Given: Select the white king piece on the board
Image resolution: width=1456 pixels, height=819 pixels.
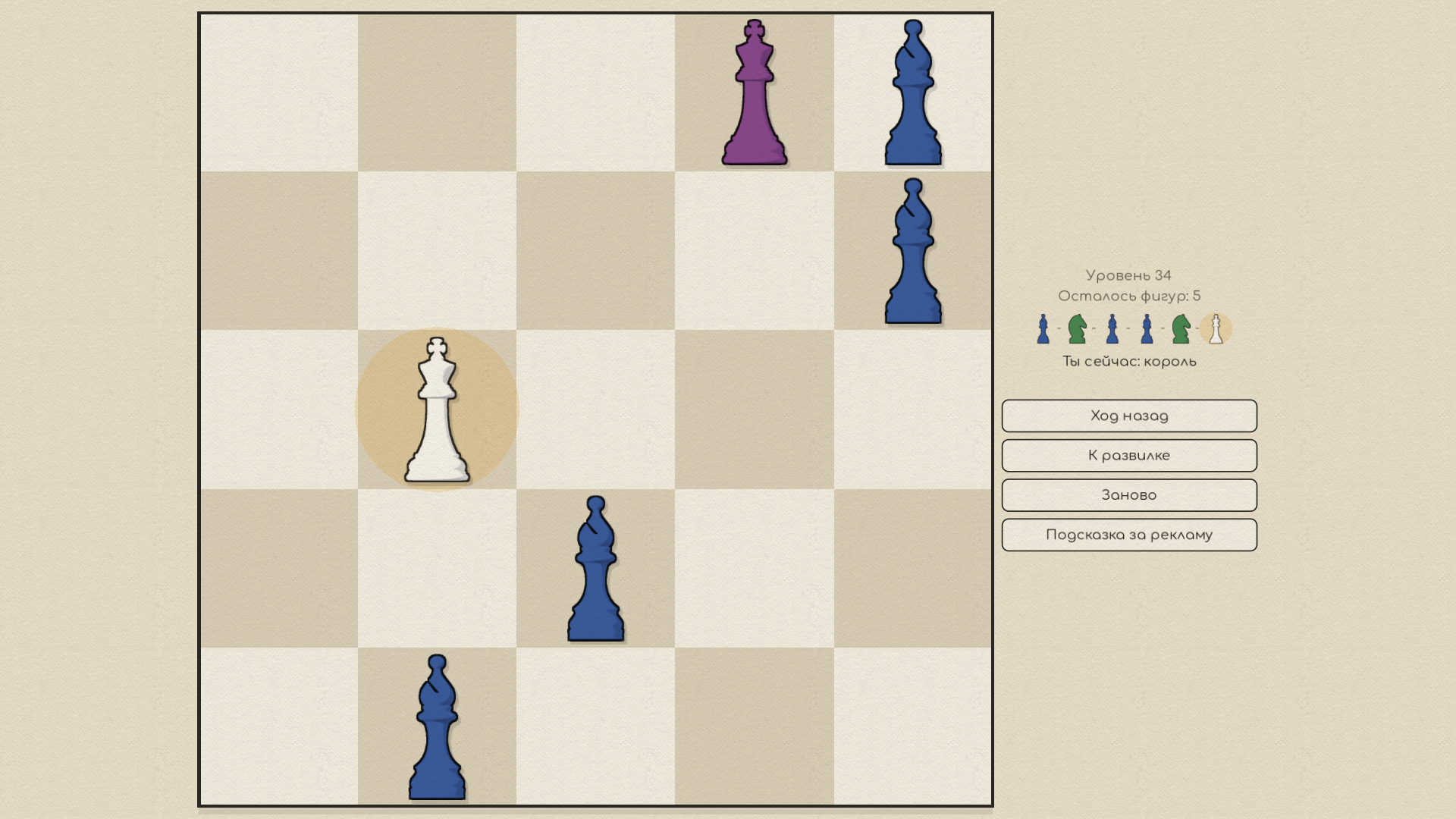Looking at the screenshot, I should [x=437, y=409].
